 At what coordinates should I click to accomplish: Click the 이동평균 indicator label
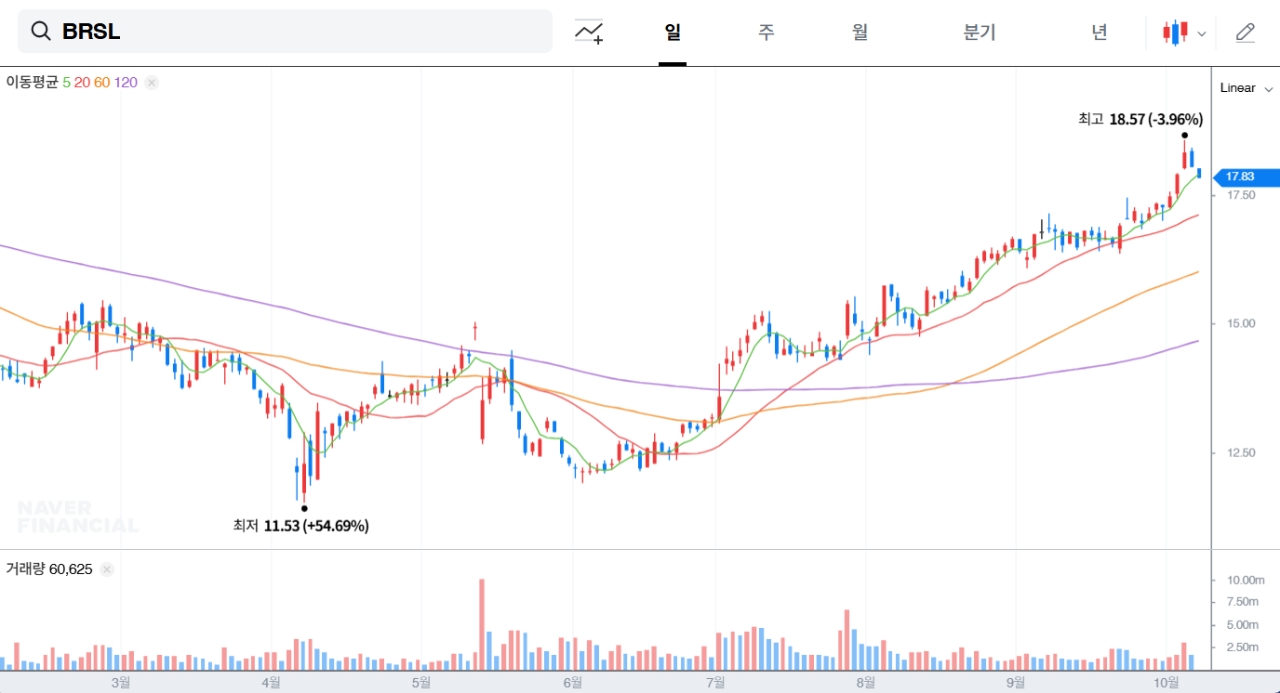click(33, 82)
